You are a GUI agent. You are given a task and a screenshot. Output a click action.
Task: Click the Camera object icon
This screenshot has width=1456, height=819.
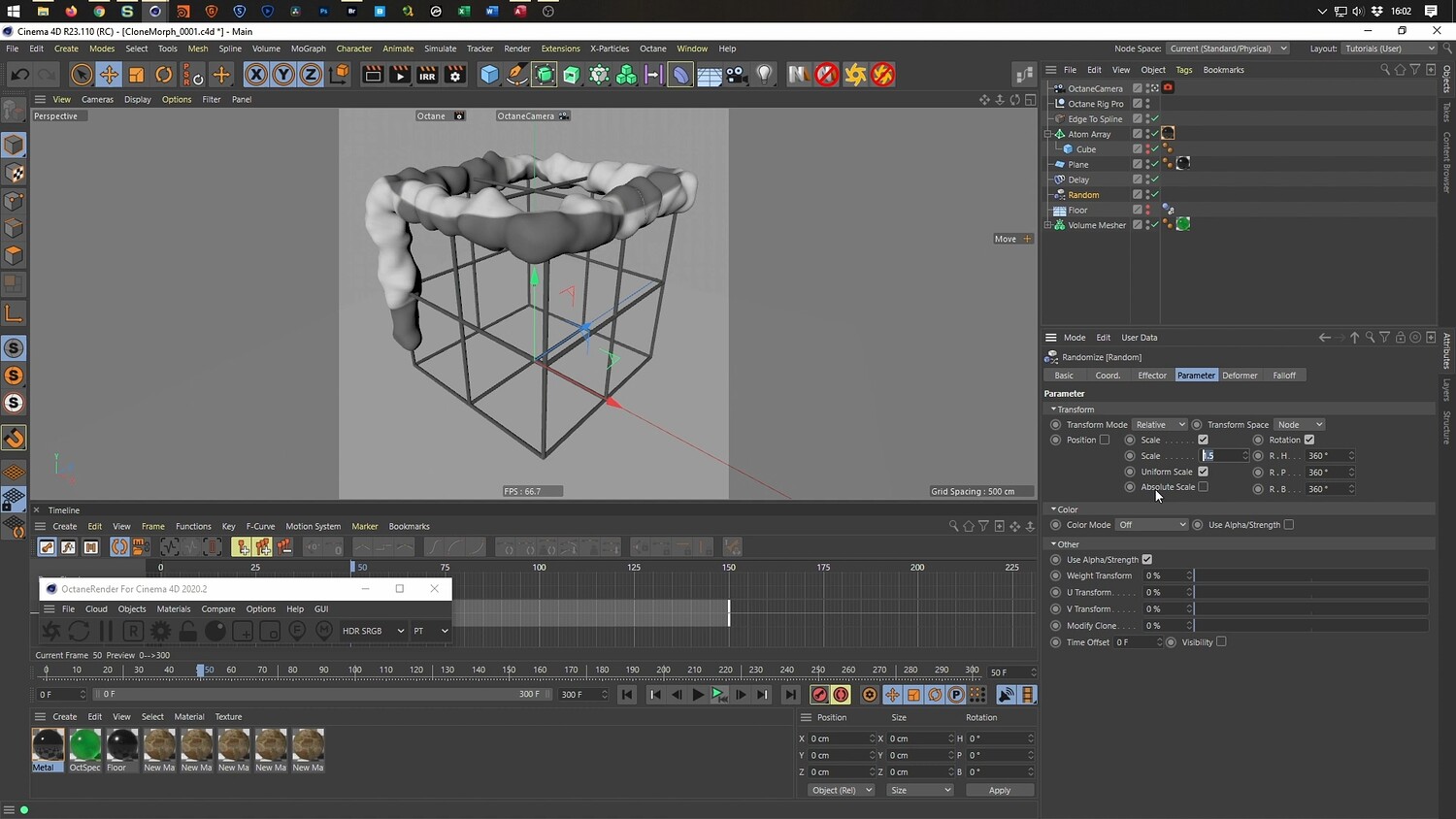coord(737,75)
